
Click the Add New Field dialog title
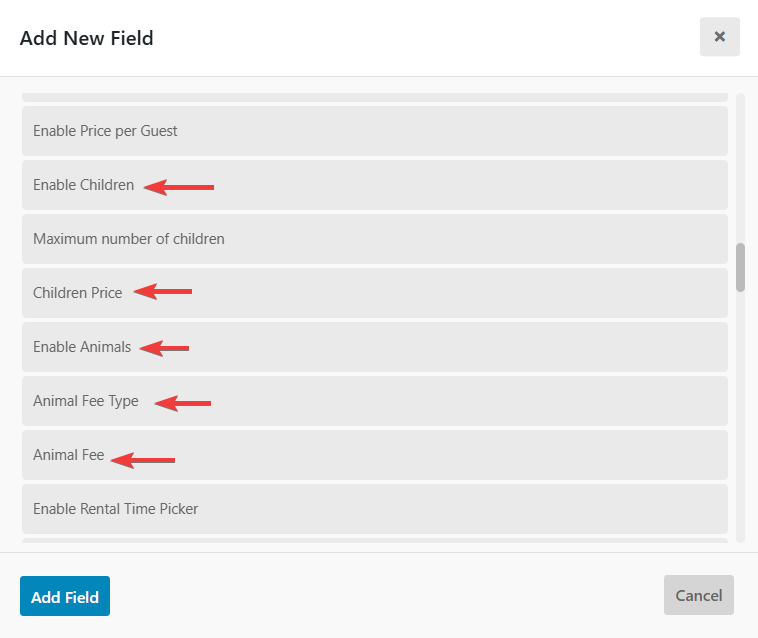(87, 38)
